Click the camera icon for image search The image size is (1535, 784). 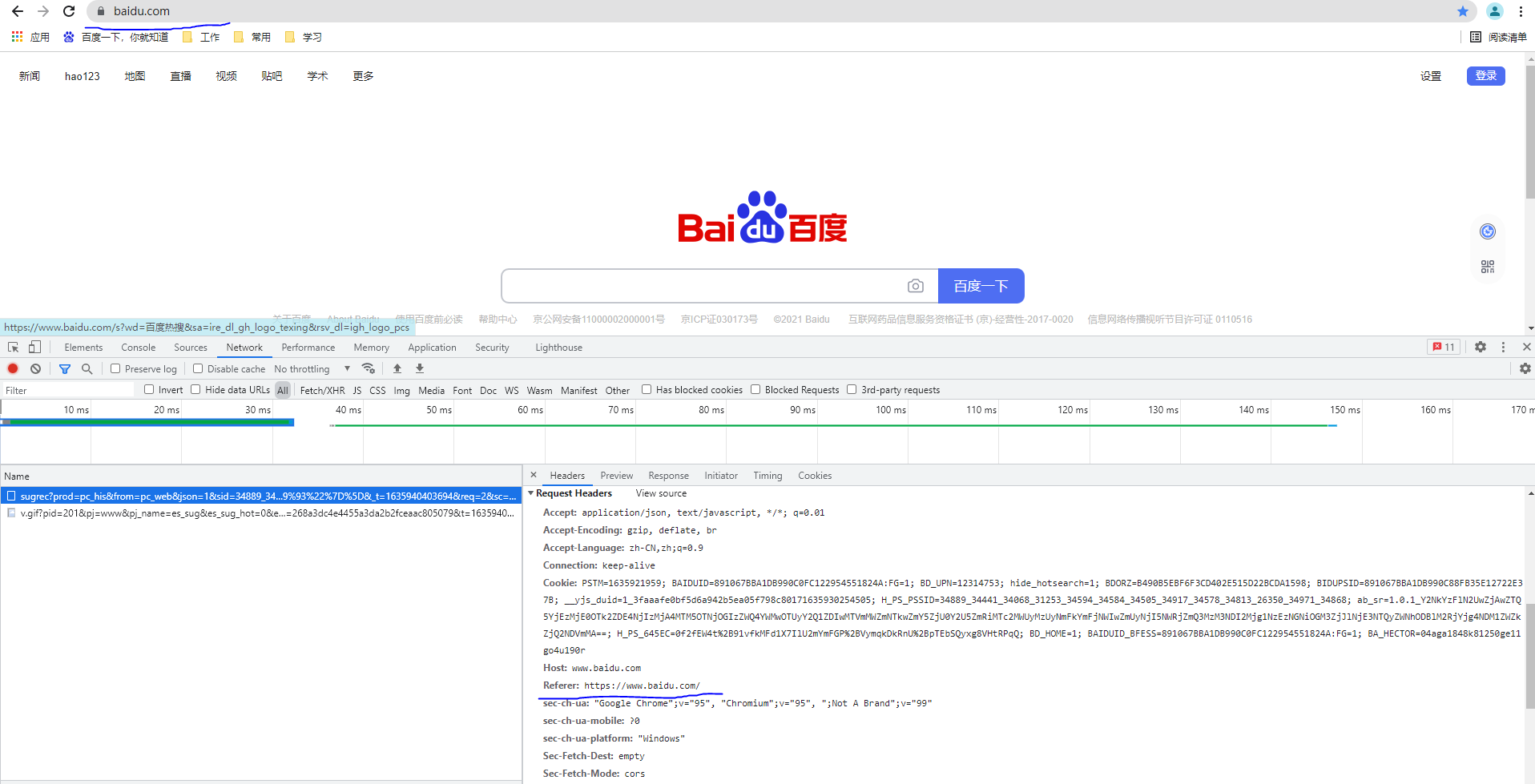tap(916, 285)
